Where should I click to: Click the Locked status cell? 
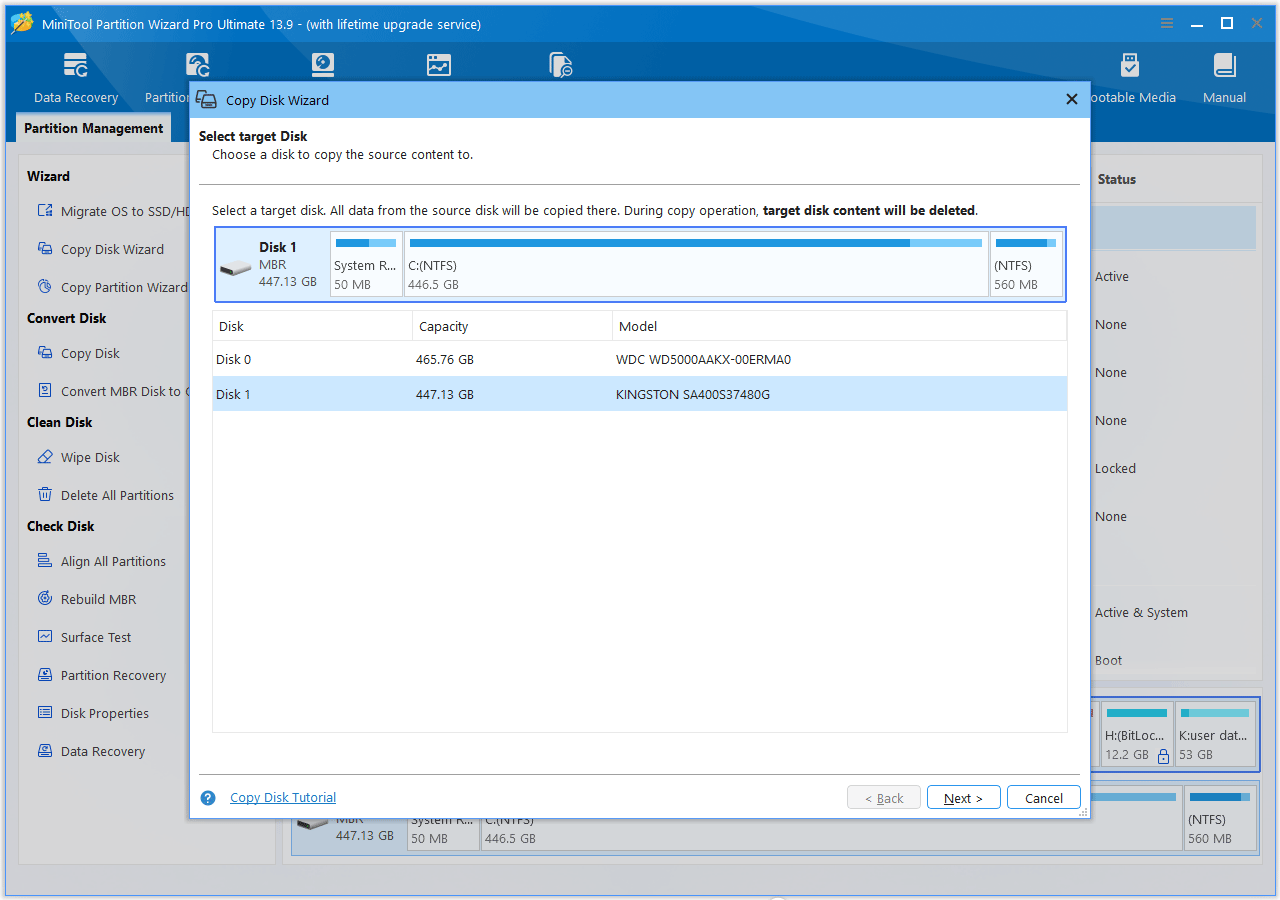point(1115,468)
